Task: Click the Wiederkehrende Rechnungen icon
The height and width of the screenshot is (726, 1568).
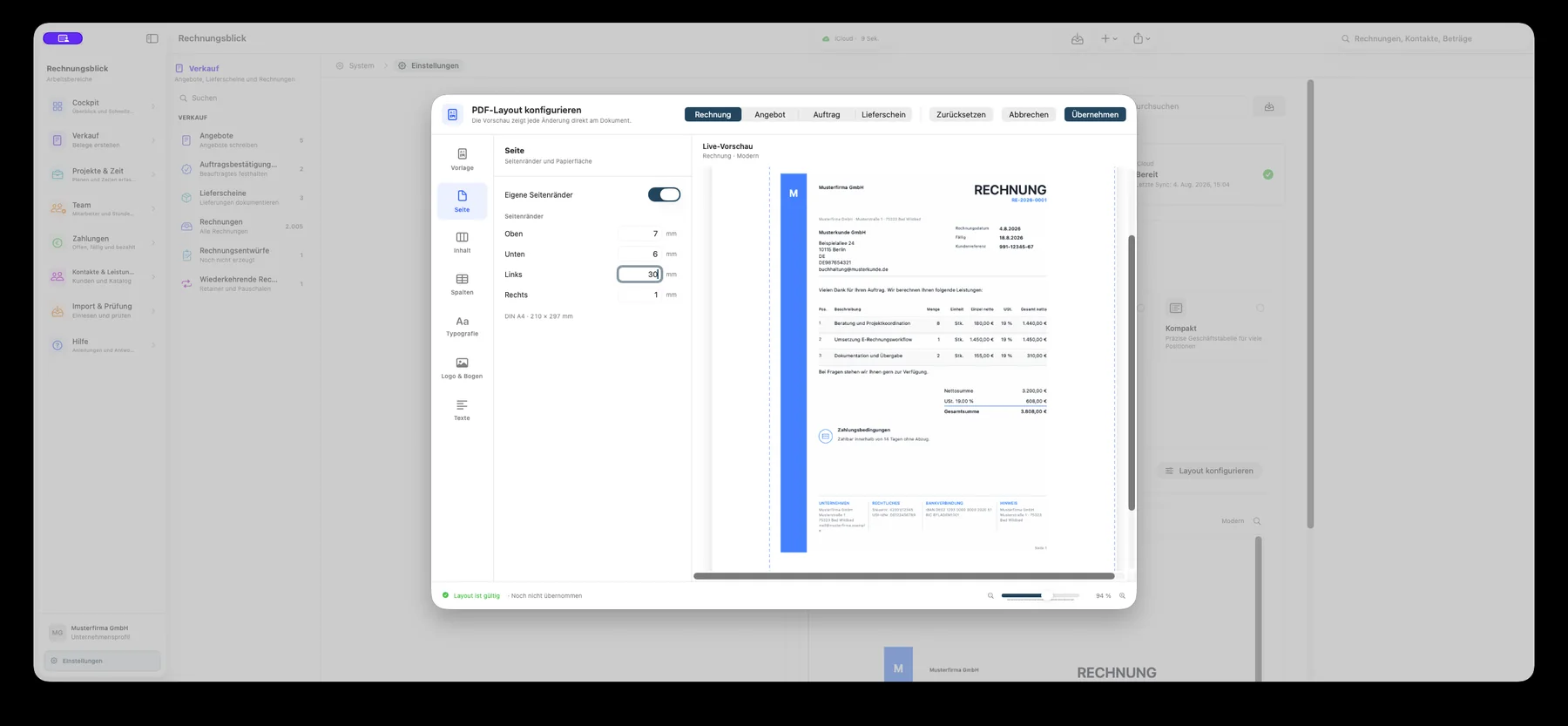Action: 186,284
